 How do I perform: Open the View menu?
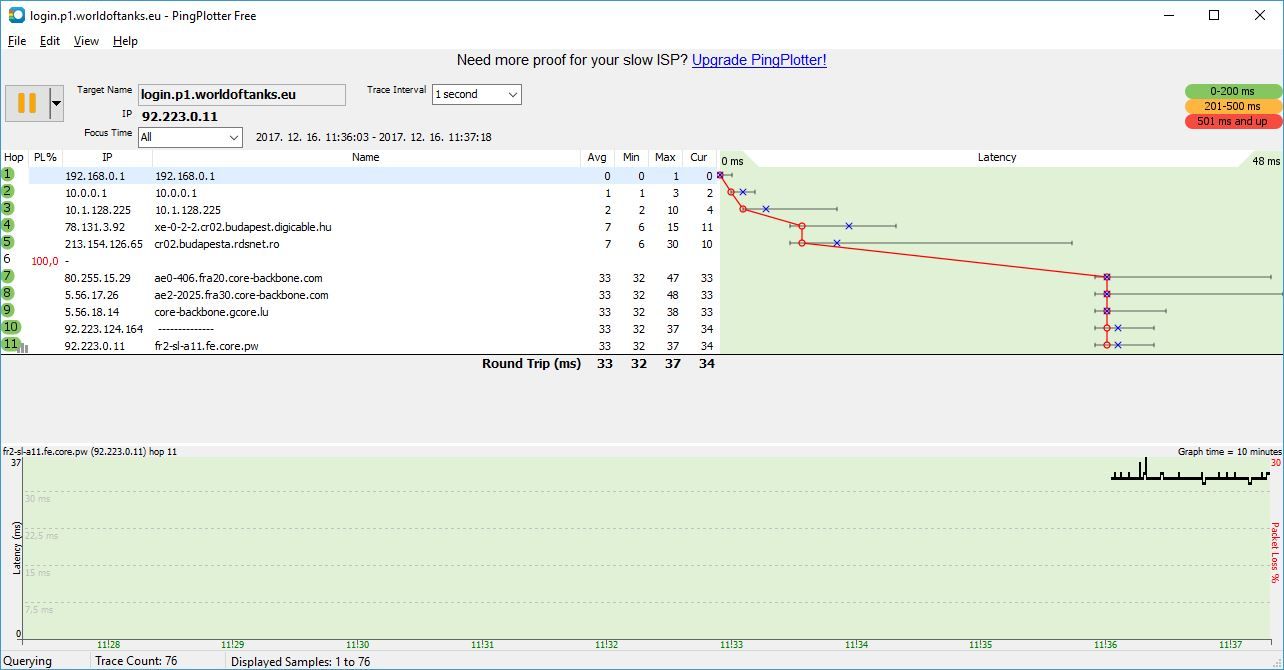pos(86,41)
